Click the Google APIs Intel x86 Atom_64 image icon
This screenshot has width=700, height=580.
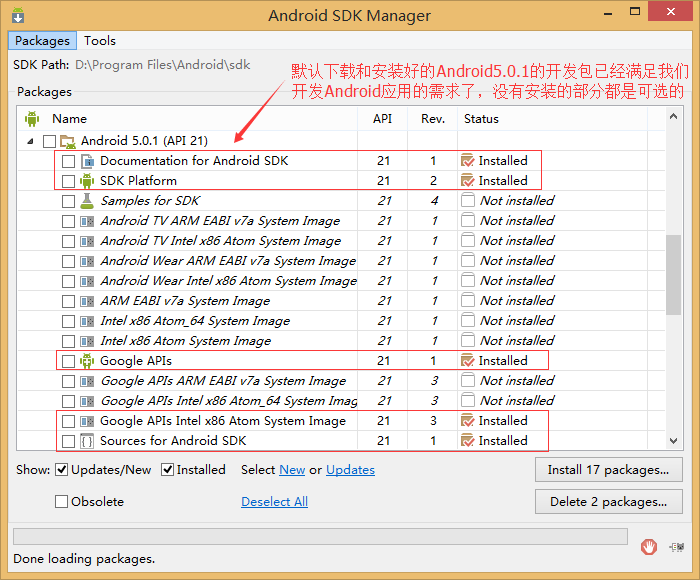87,401
